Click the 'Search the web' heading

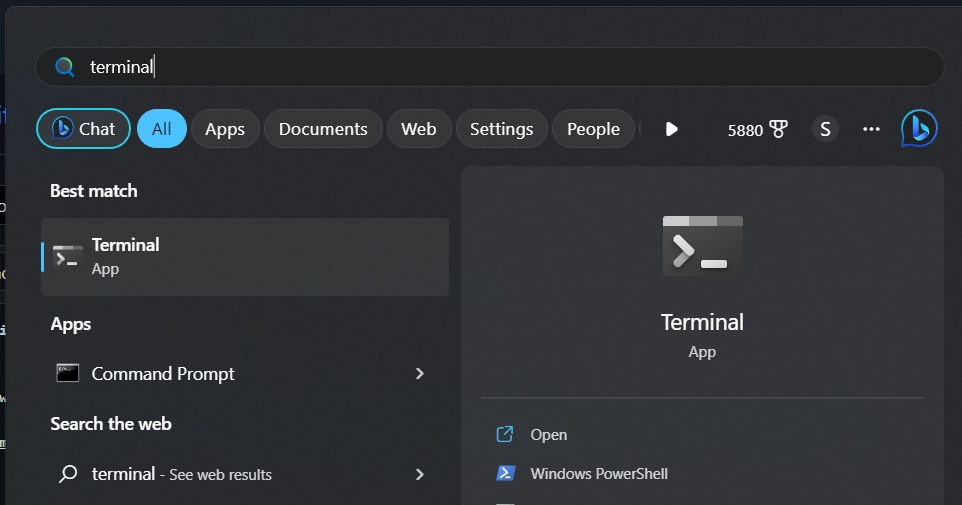tap(111, 424)
